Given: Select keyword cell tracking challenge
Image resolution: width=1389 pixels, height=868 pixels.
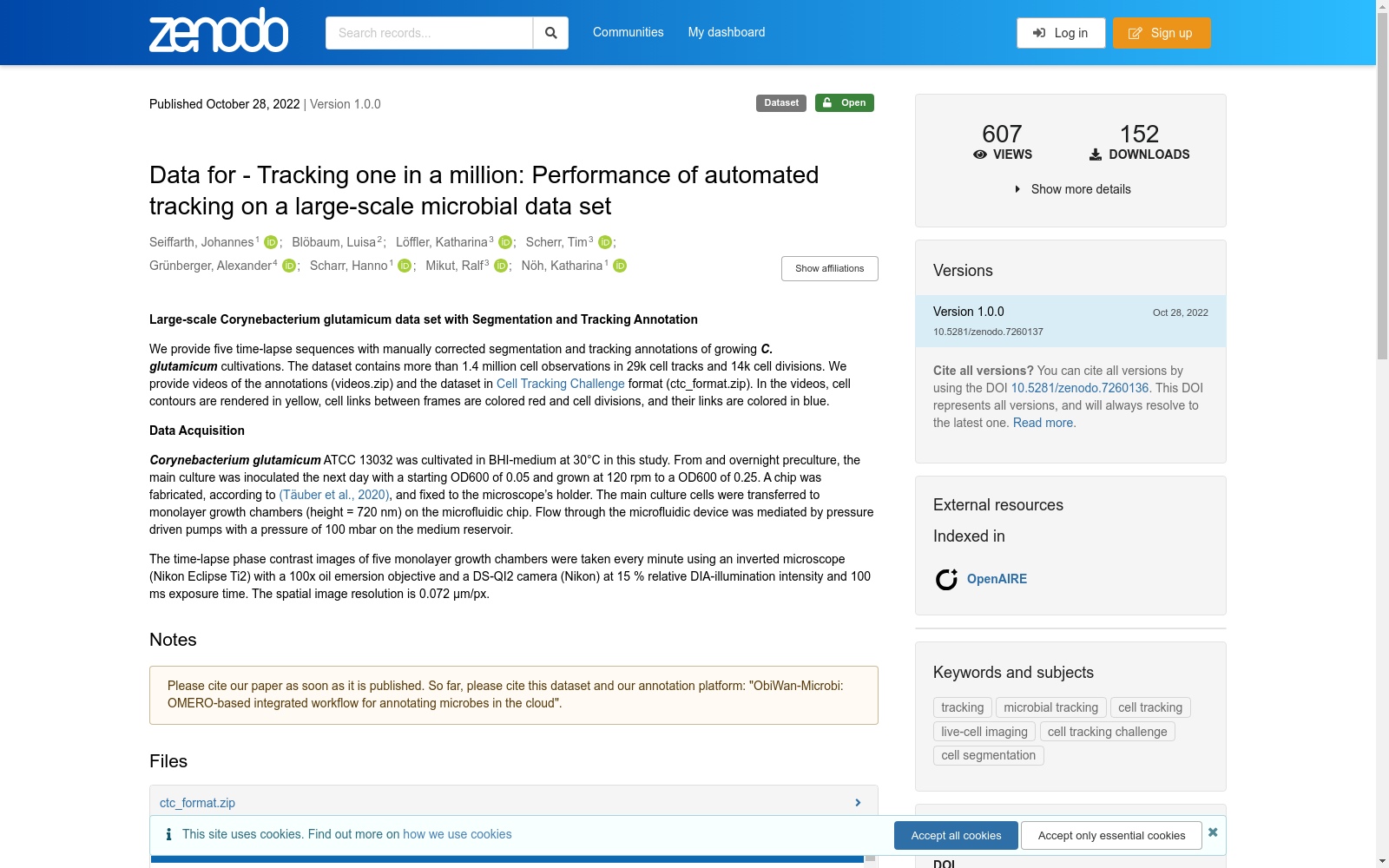Looking at the screenshot, I should tap(1108, 732).
